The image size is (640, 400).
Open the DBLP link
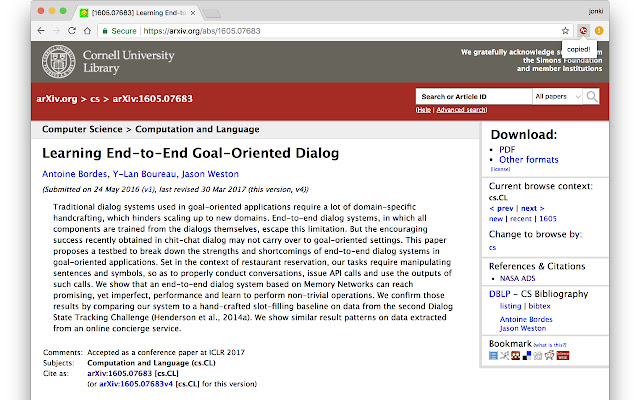point(500,294)
